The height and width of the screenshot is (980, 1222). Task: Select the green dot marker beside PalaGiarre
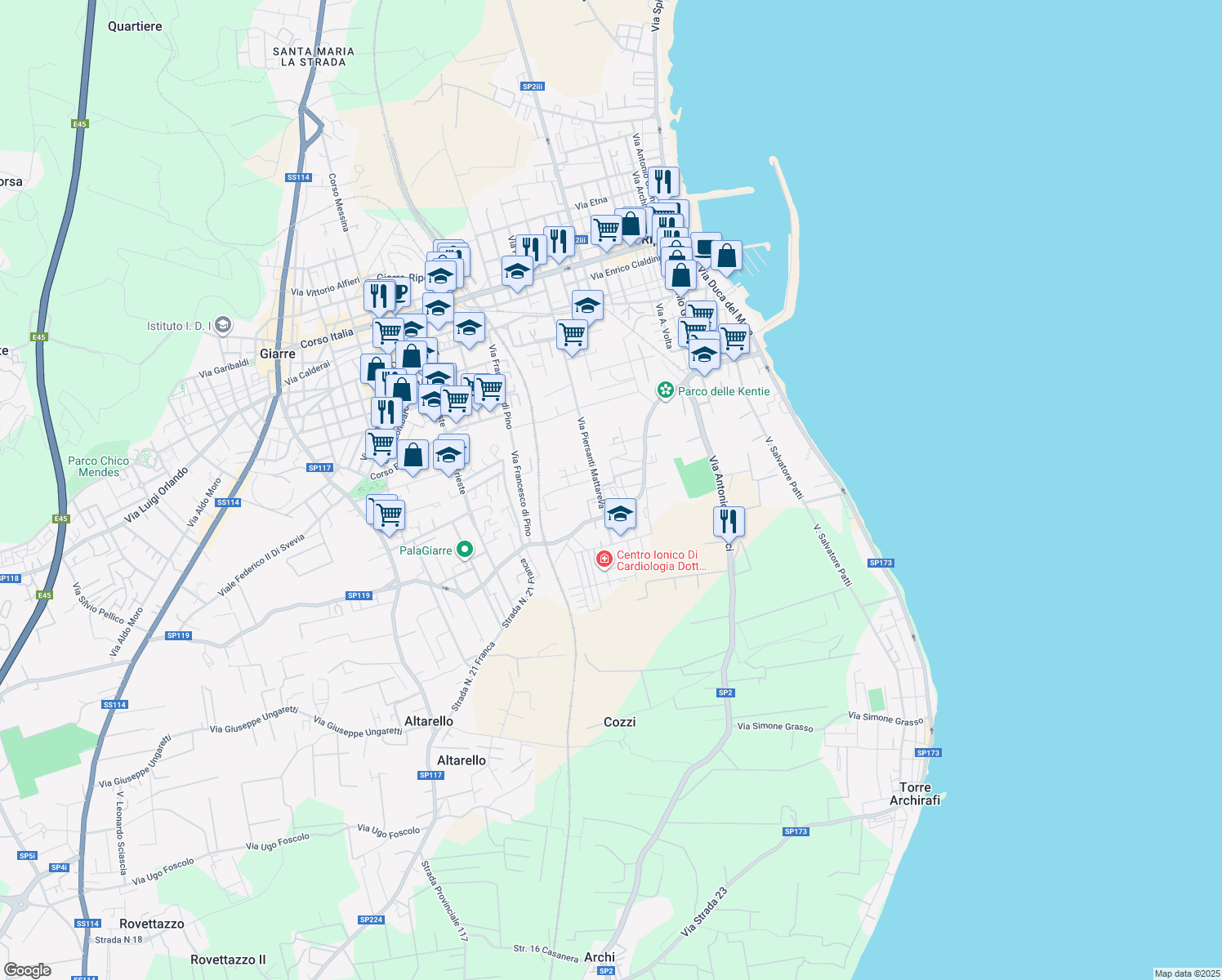point(463,550)
